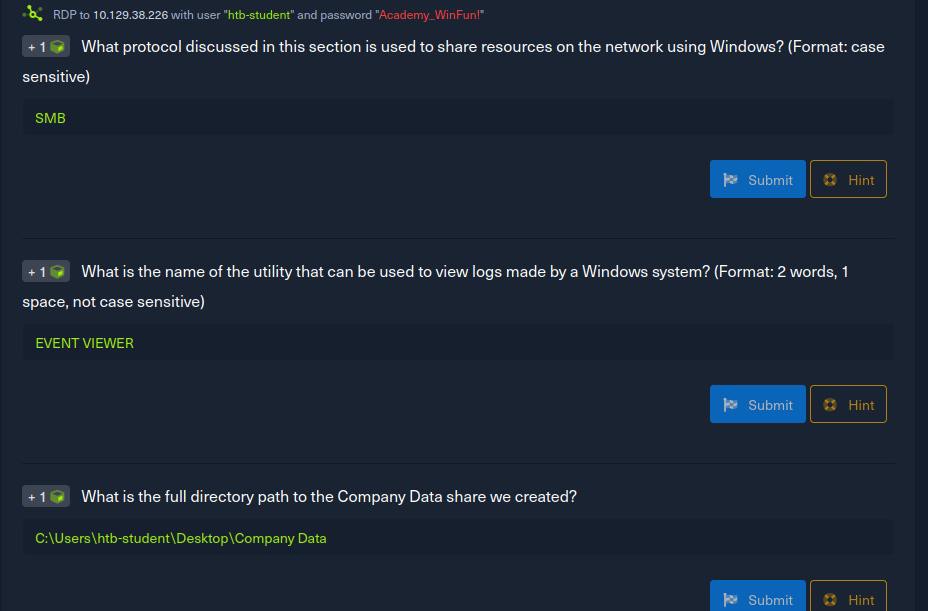This screenshot has width=928, height=611.
Task: Click the flag icon on the SMB Submit button
Action: [x=730, y=179]
